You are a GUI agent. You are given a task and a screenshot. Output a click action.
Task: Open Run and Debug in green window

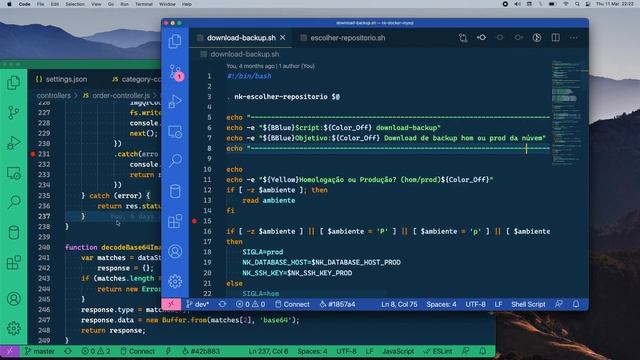coord(13,143)
